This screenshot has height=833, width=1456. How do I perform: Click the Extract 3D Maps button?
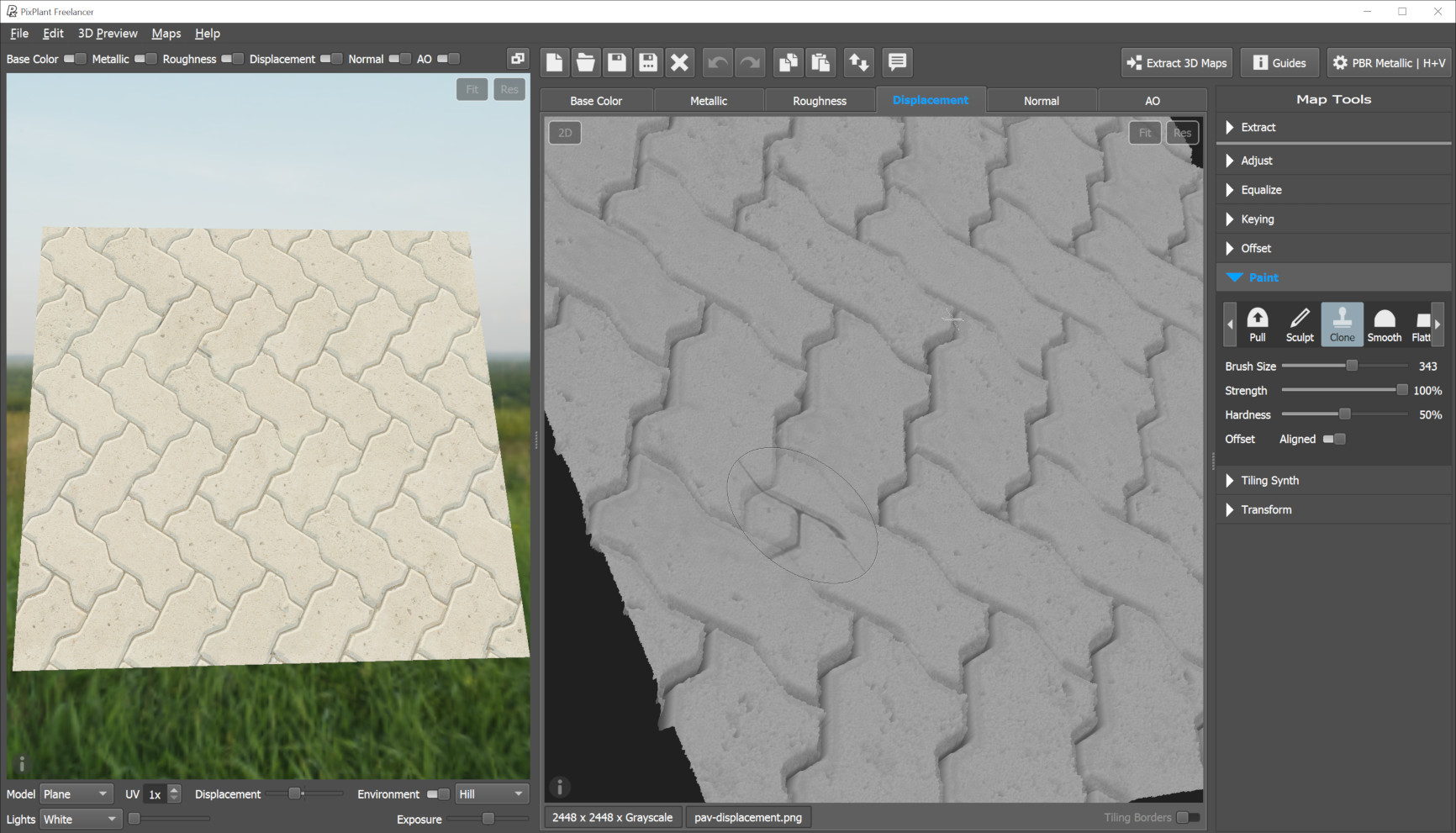pyautogui.click(x=1177, y=63)
